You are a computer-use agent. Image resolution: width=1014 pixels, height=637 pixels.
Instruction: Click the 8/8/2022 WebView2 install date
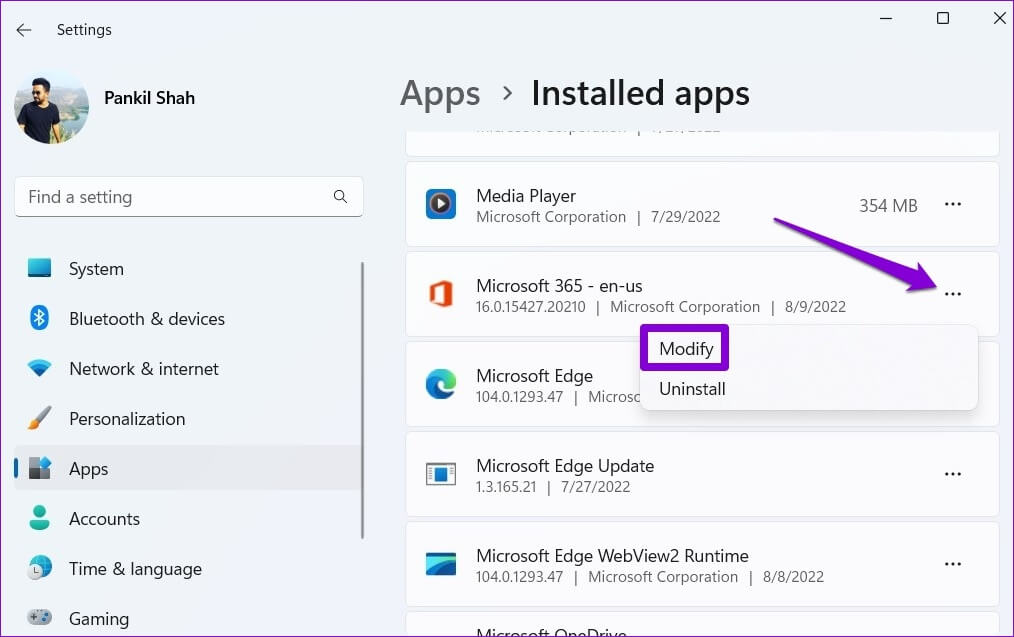[793, 576]
